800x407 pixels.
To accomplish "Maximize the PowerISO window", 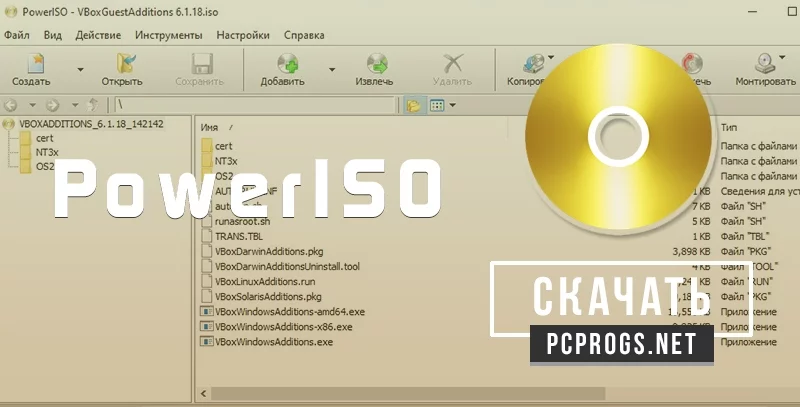I will (x=793, y=11).
